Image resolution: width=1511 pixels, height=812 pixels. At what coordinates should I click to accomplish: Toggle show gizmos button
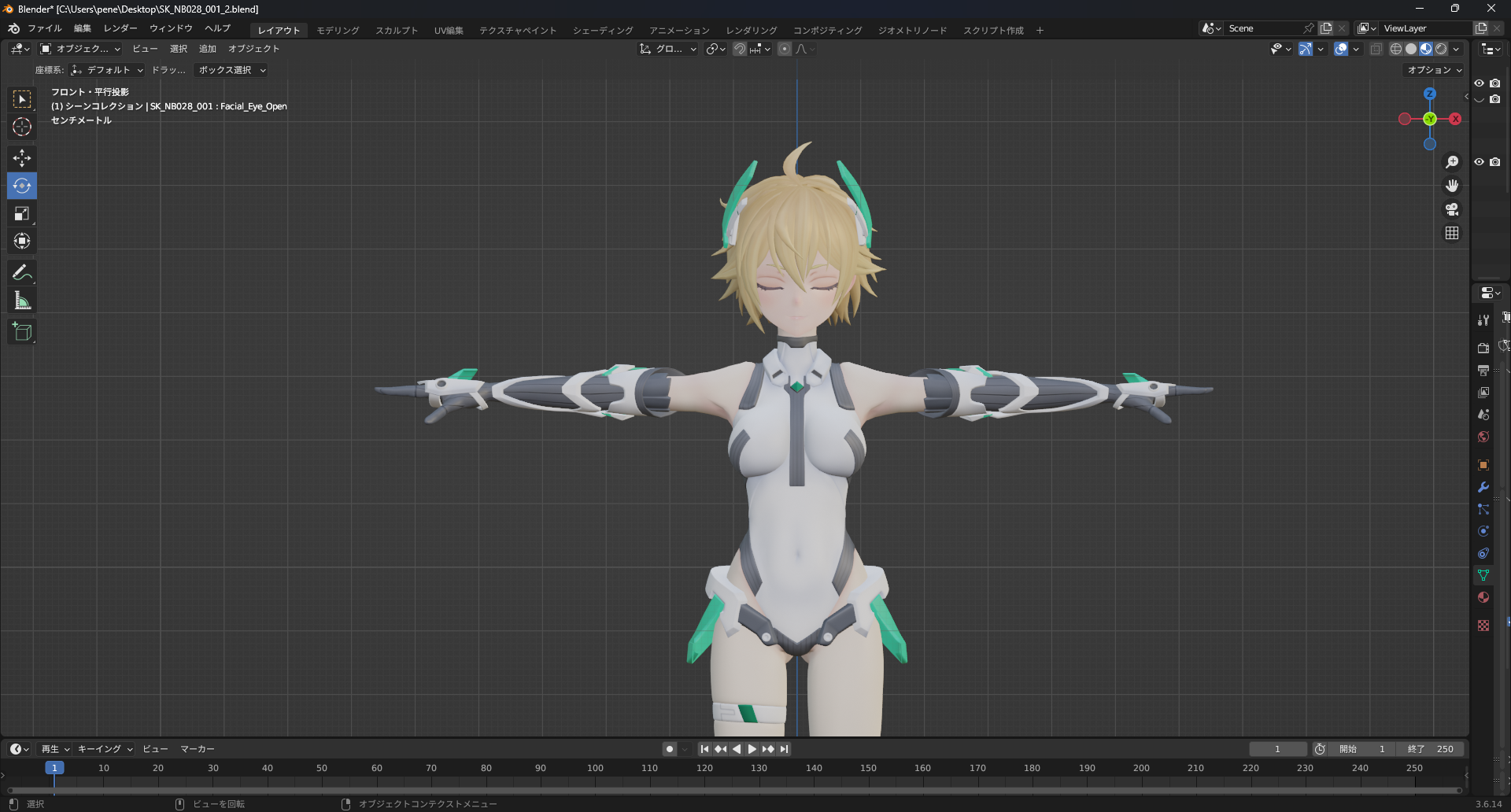pos(1306,49)
